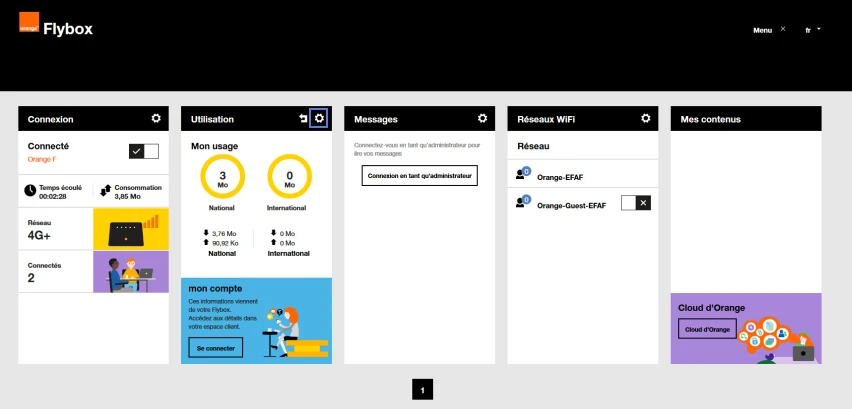Click the mon compte heading
Image resolution: width=852 pixels, height=409 pixels.
pos(215,288)
